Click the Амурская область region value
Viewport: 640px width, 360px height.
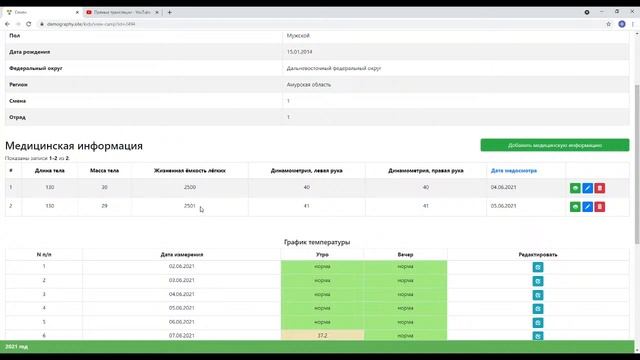[x=309, y=84]
